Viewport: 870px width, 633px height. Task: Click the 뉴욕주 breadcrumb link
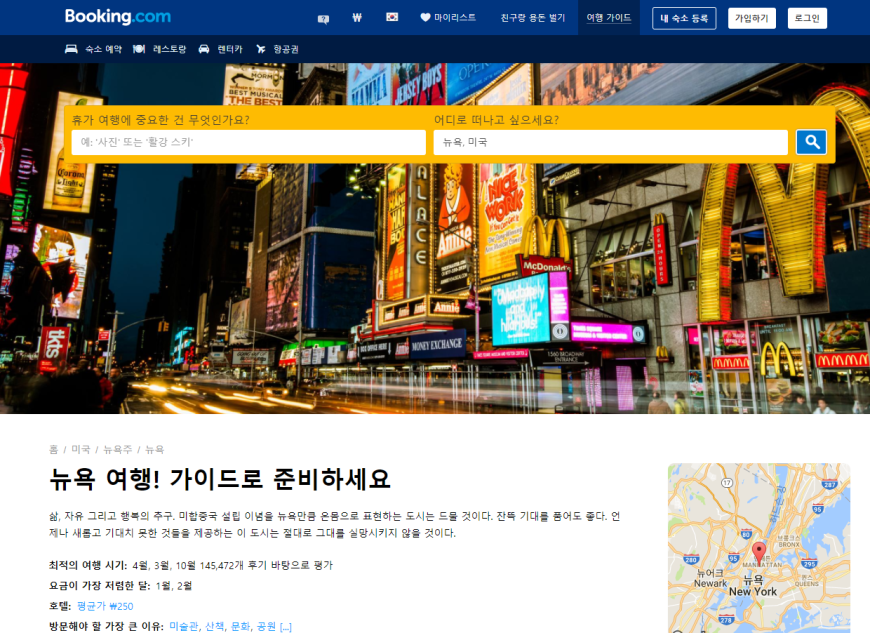coord(118,449)
